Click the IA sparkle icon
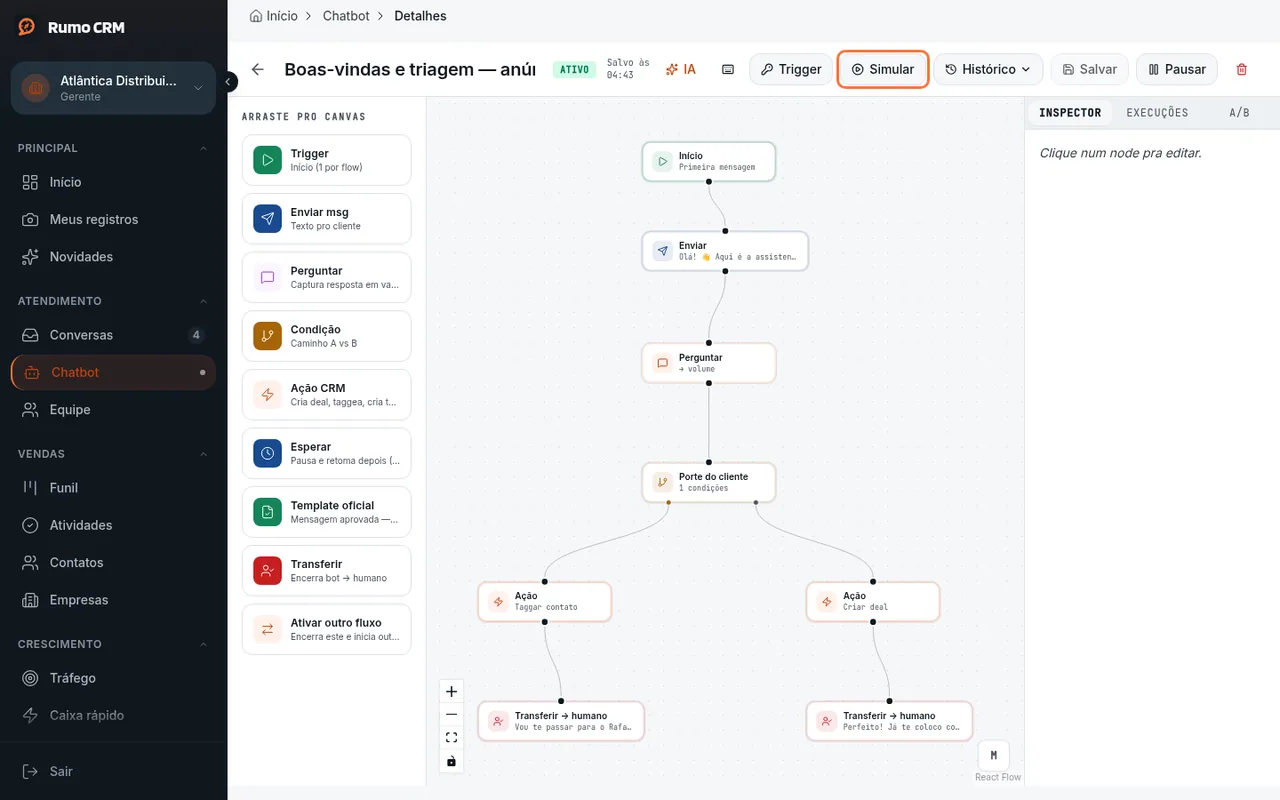This screenshot has width=1280, height=800. 681,69
